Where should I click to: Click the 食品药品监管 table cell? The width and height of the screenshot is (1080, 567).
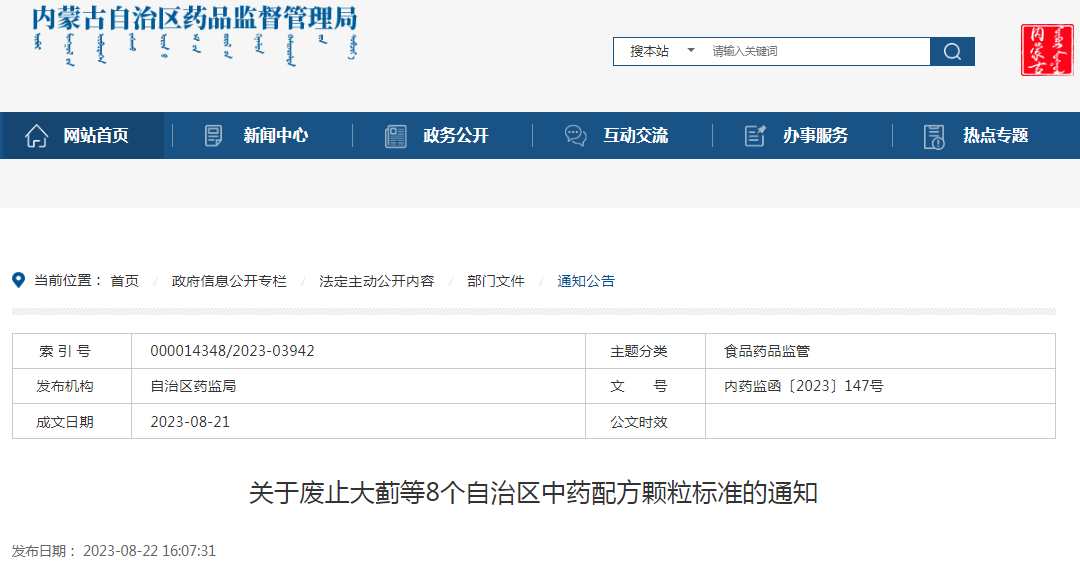click(x=880, y=351)
